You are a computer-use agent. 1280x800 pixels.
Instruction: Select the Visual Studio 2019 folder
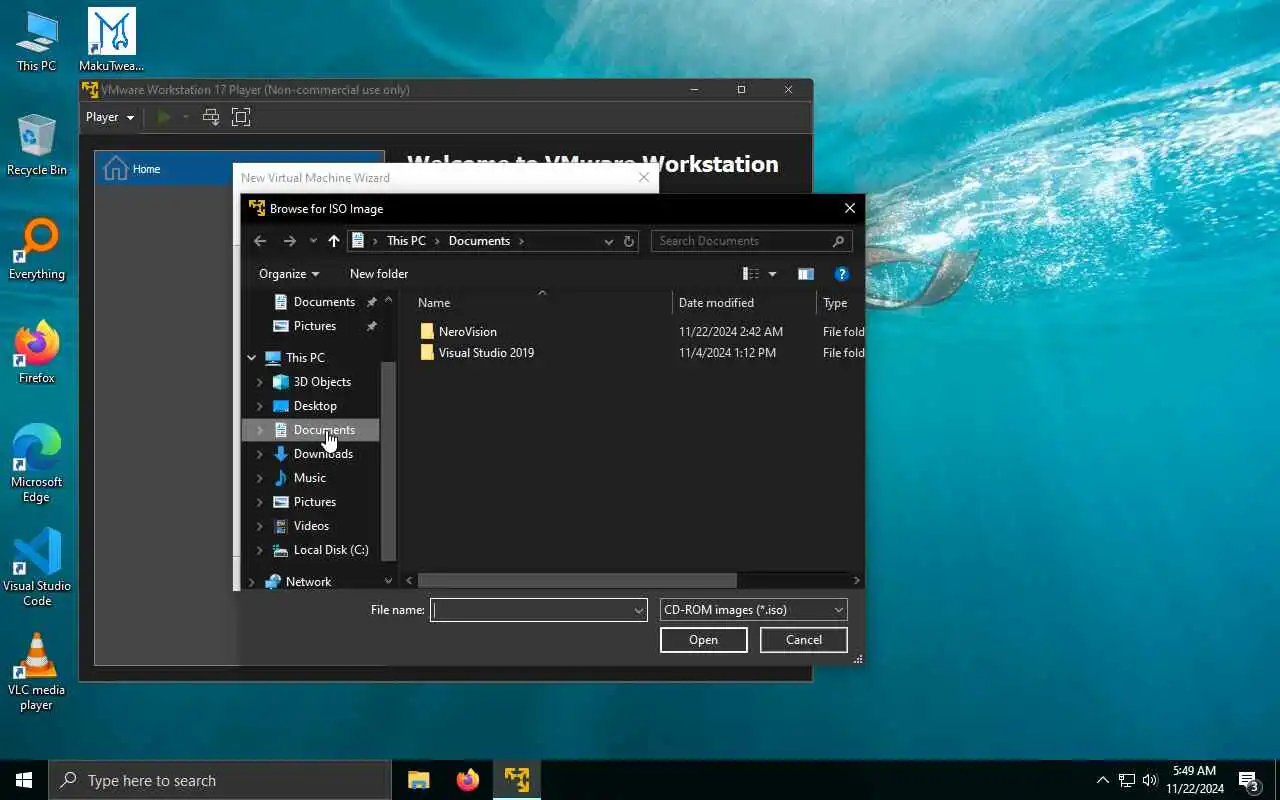point(486,353)
